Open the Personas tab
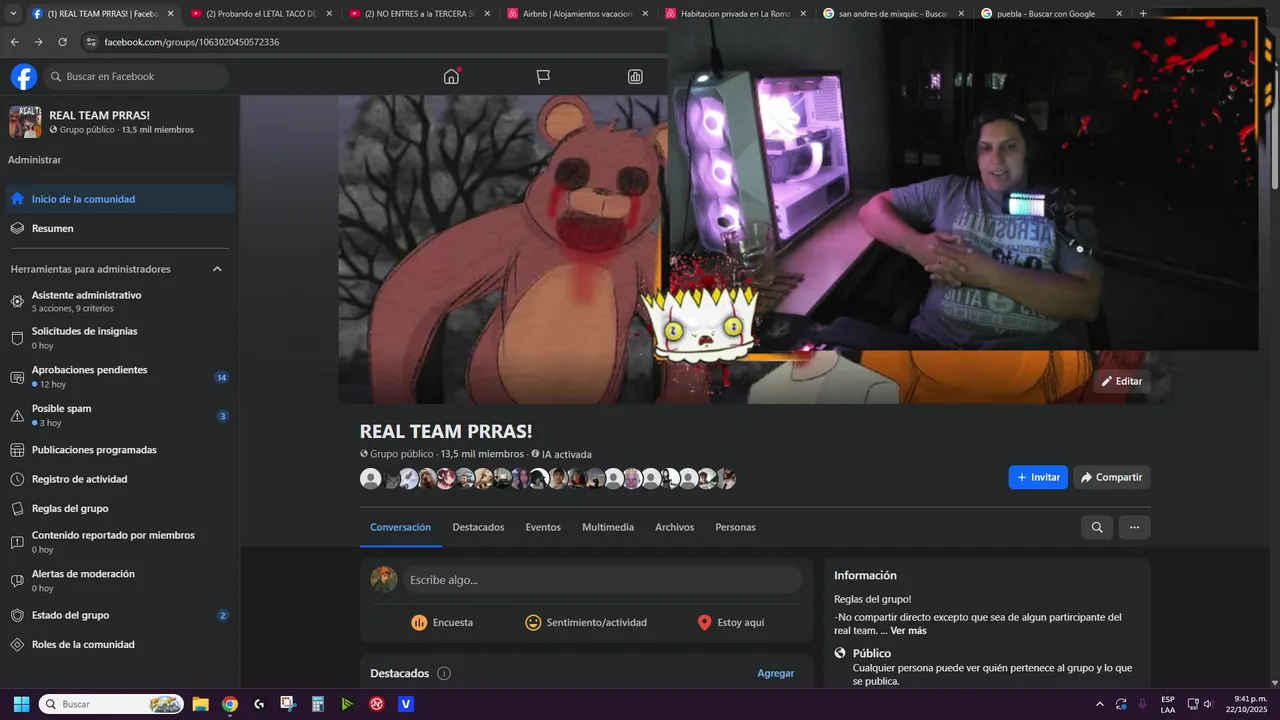Viewport: 1280px width, 720px height. (735, 527)
